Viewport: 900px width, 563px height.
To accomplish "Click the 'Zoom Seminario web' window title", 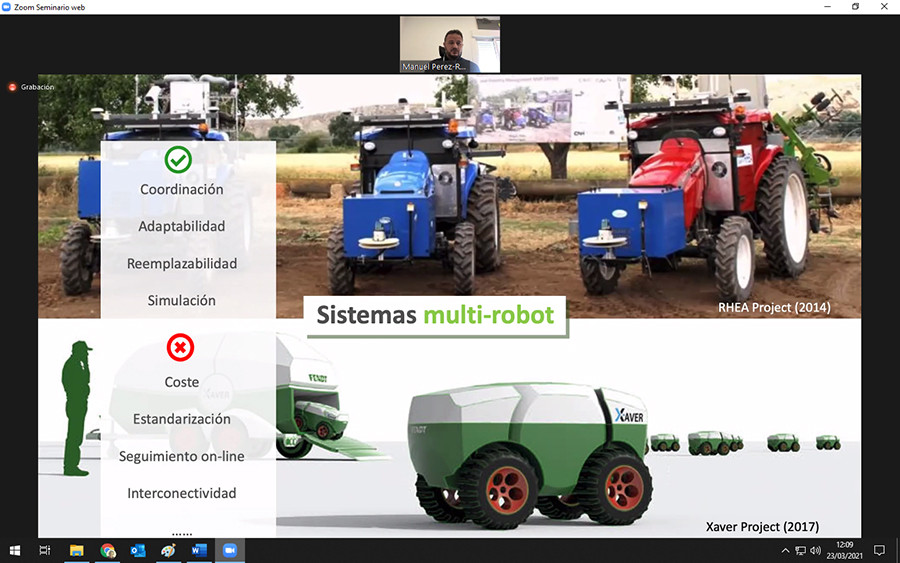I will (x=49, y=7).
